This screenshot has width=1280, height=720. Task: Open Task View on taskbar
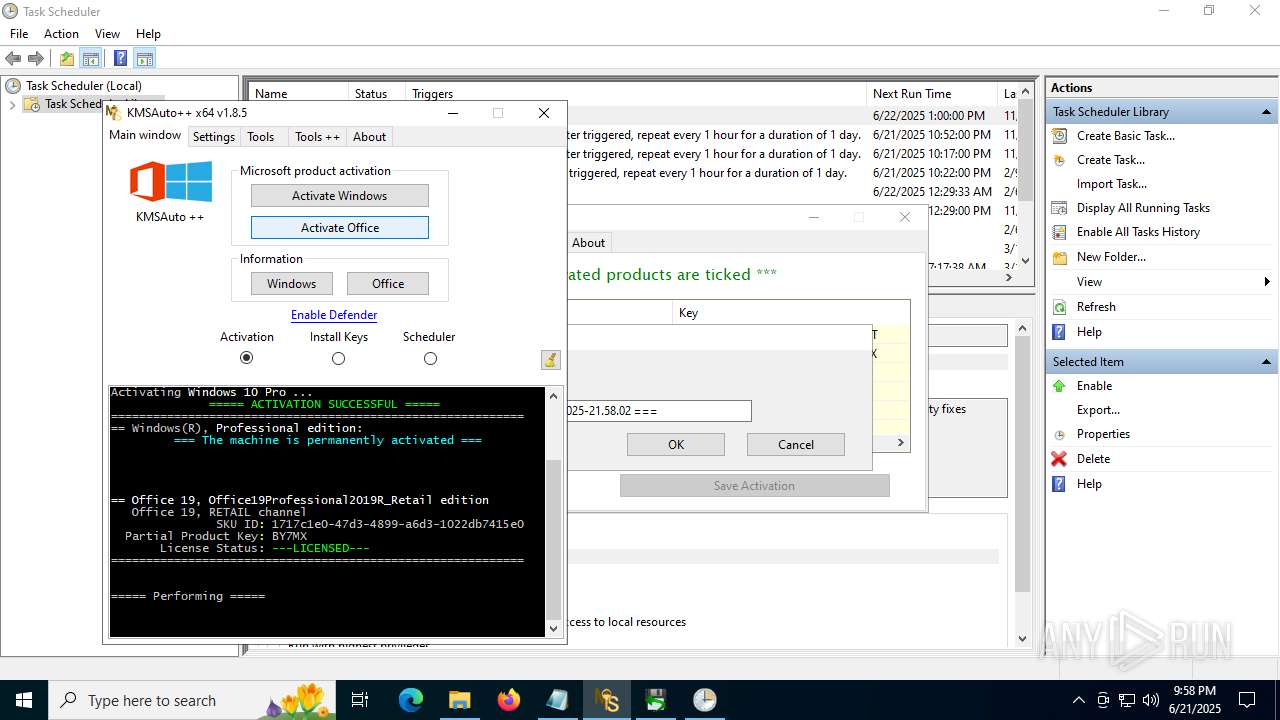point(361,700)
